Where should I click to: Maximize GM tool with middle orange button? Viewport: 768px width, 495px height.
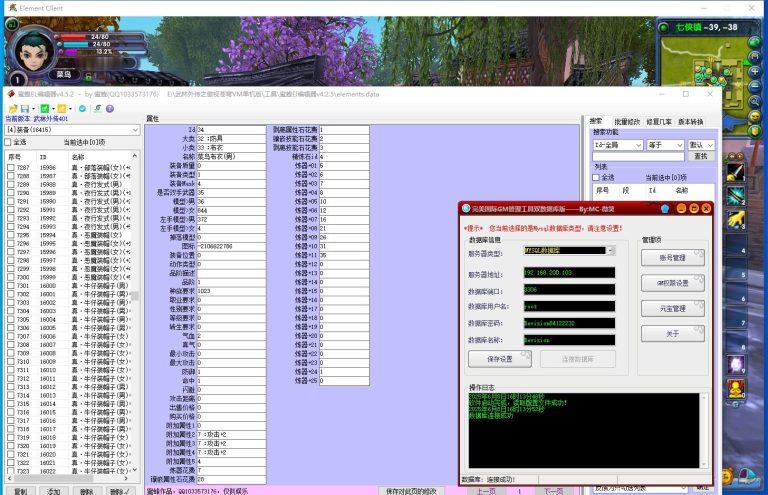[x=694, y=209]
